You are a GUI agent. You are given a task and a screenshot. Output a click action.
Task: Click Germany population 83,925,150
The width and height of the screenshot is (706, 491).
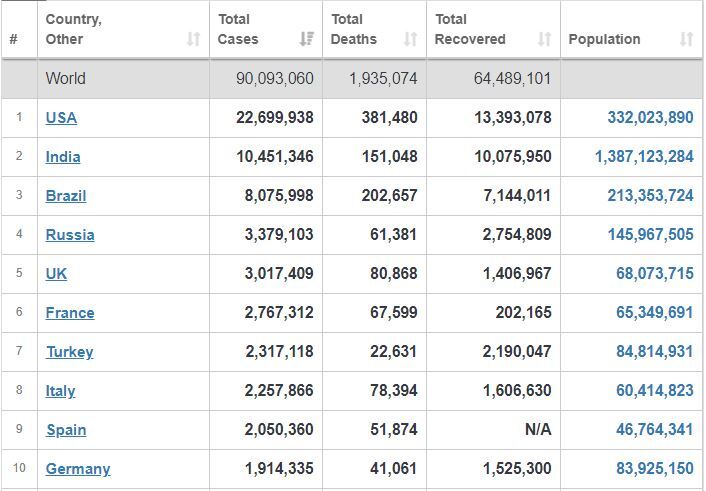(655, 469)
